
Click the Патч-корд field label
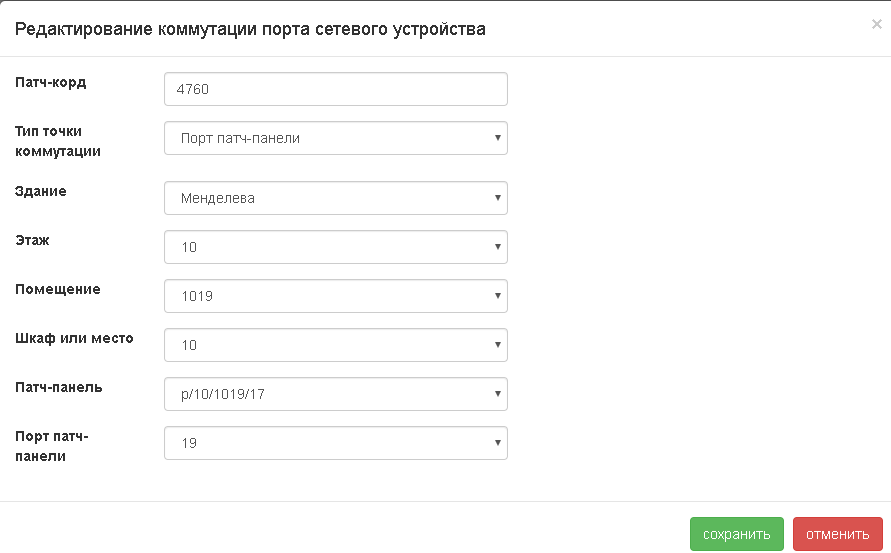pyautogui.click(x=51, y=82)
